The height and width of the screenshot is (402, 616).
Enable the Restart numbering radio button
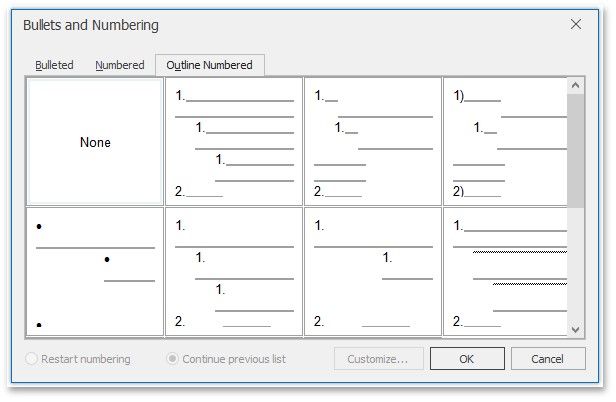(33, 359)
